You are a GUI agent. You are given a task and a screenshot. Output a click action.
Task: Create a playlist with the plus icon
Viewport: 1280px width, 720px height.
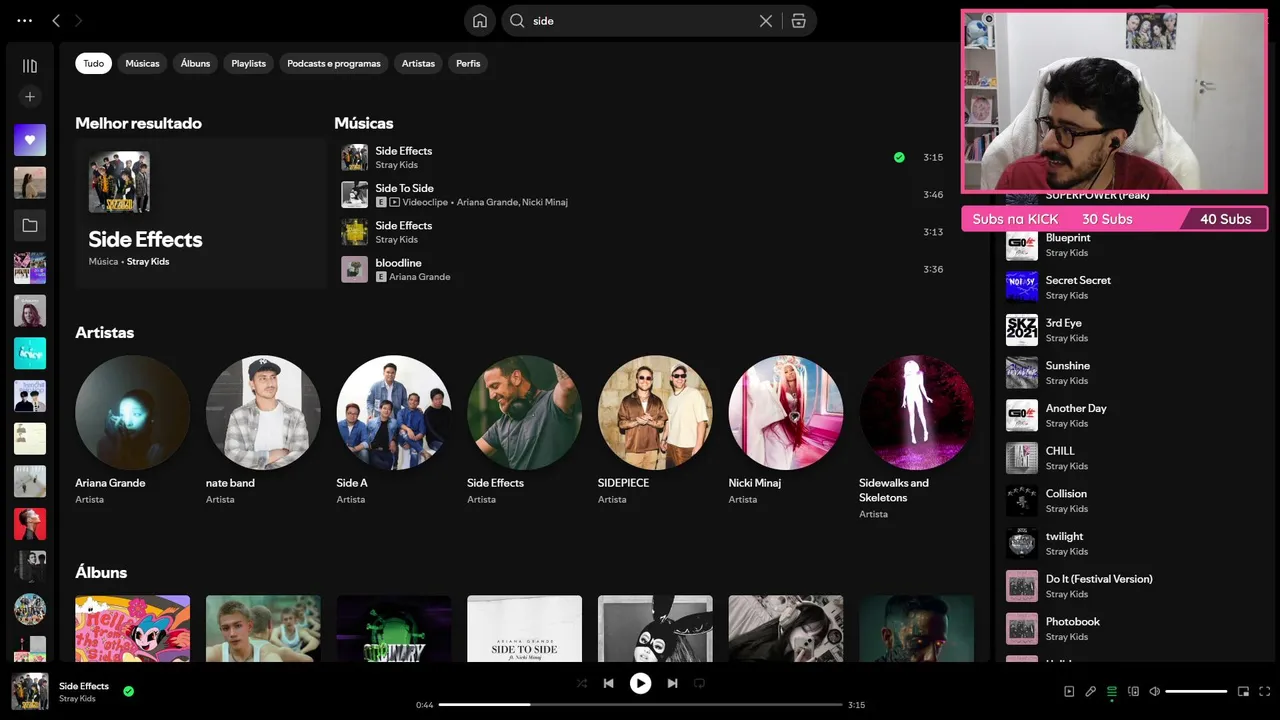point(30,97)
